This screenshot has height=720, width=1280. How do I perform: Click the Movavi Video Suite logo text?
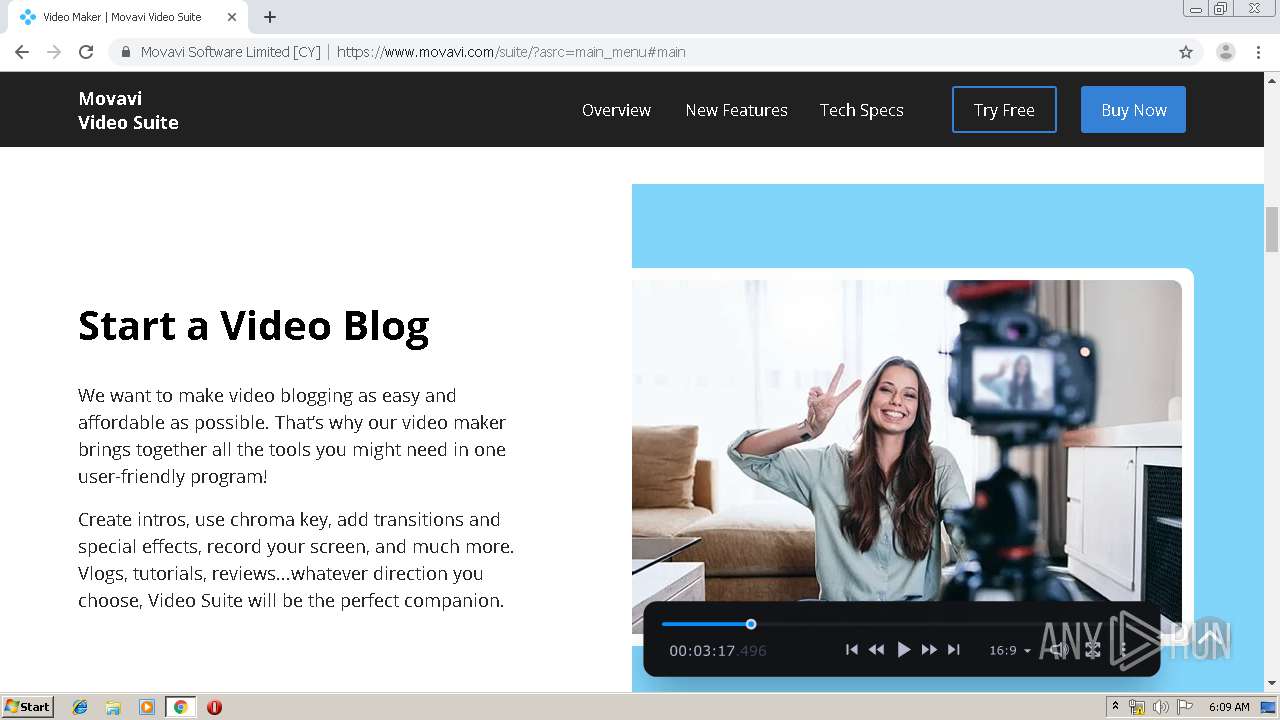click(x=128, y=110)
